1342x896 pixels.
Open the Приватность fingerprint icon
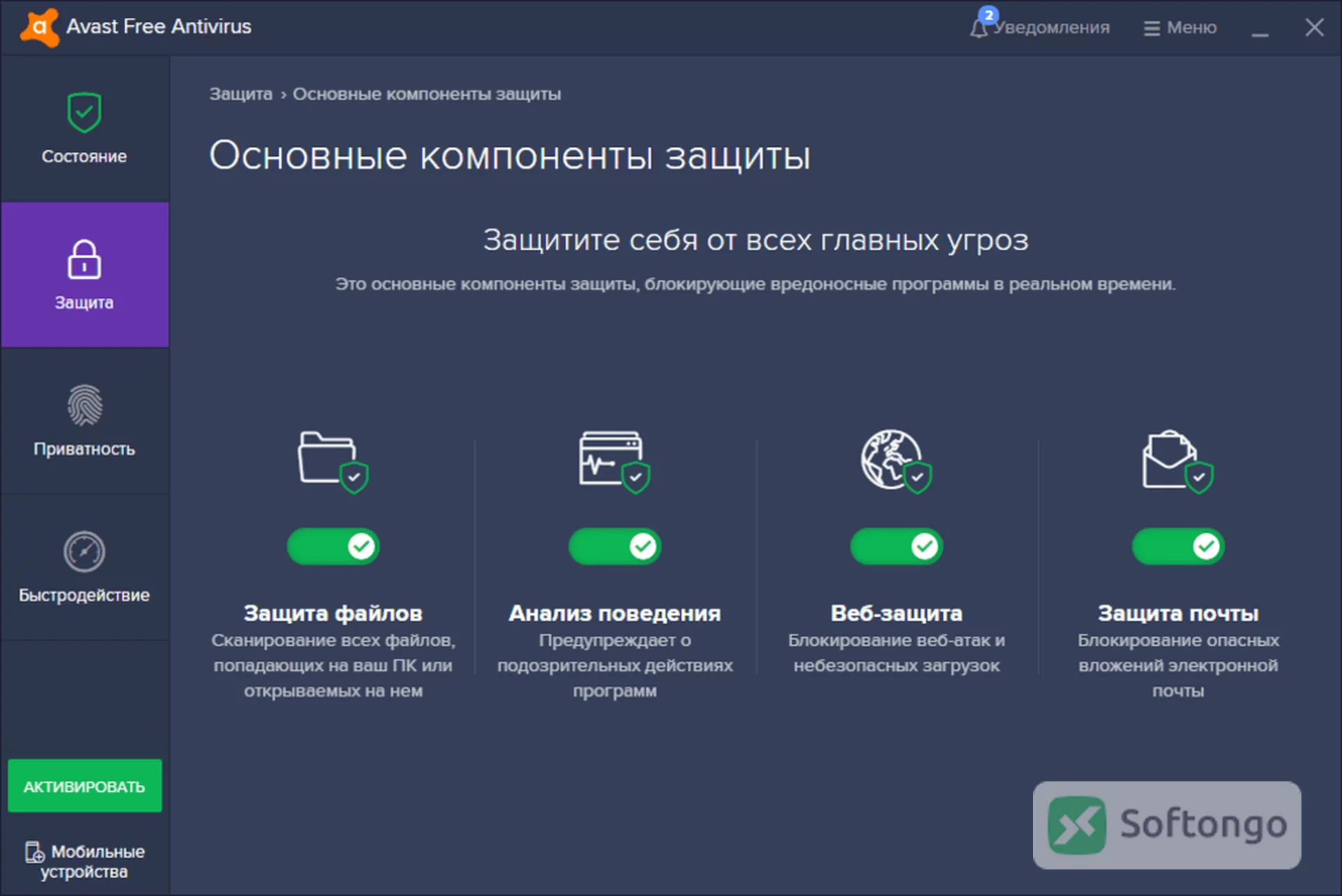[85, 405]
